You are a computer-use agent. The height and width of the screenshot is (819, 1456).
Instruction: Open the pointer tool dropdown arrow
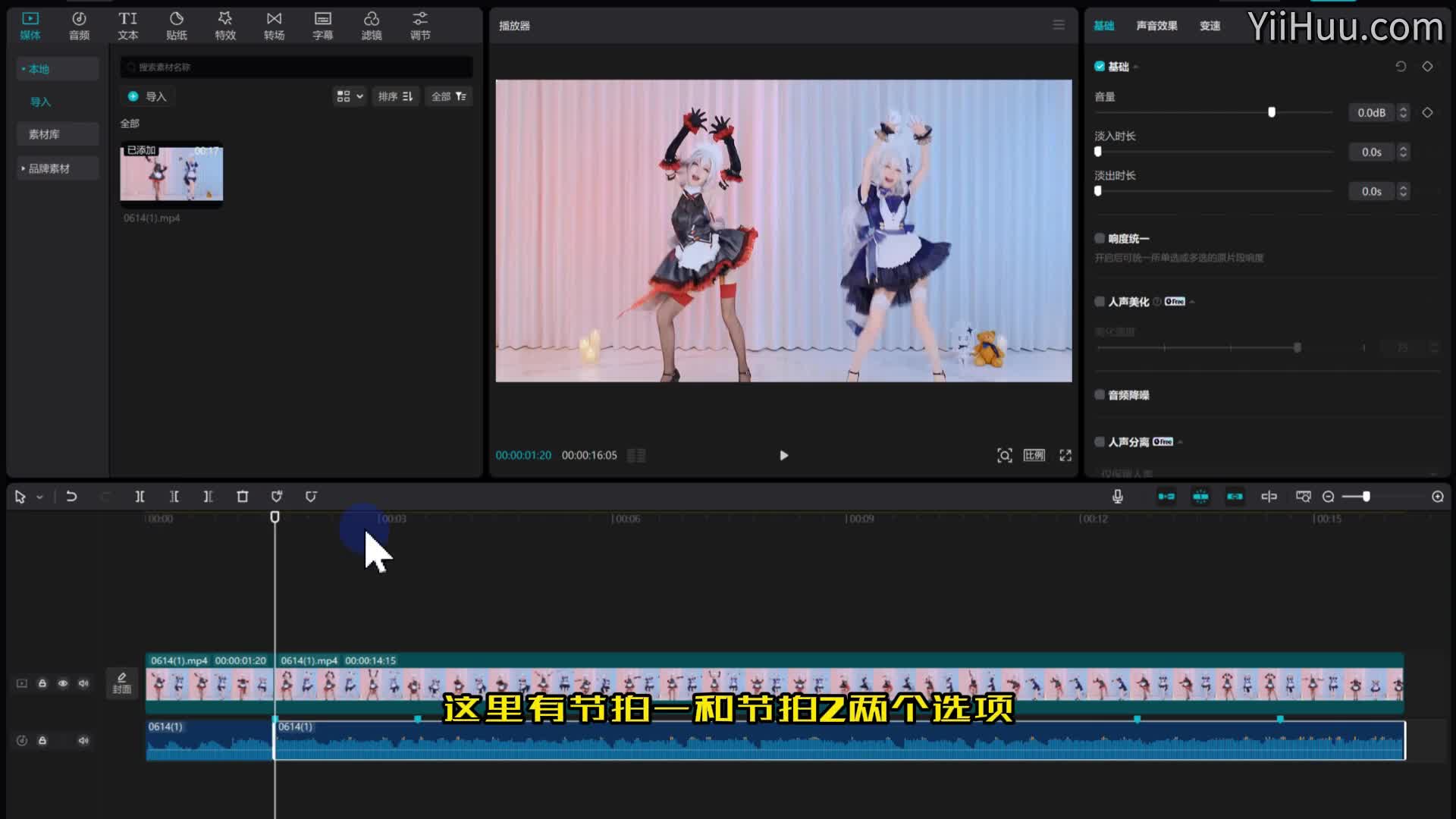[39, 497]
